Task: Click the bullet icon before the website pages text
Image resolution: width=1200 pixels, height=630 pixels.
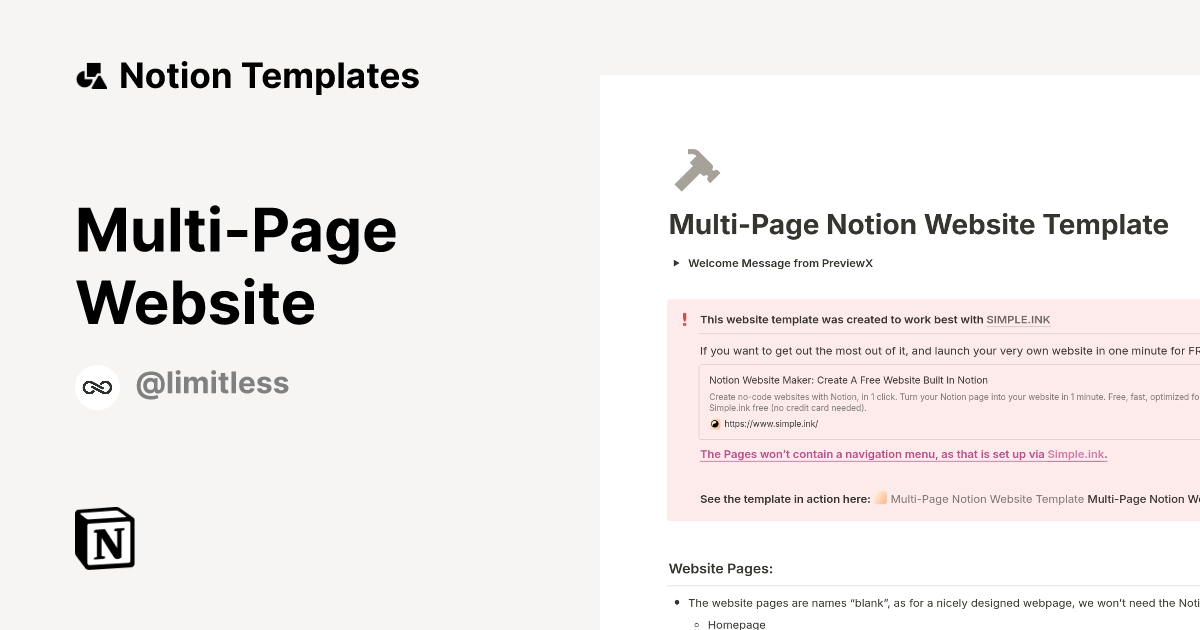Action: 676,603
